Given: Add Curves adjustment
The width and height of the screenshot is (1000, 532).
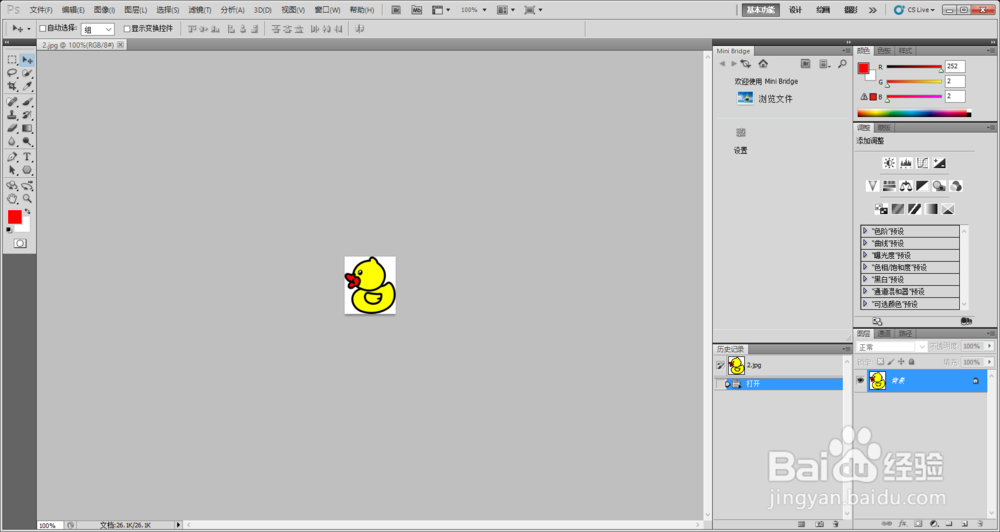Looking at the screenshot, I should point(922,163).
